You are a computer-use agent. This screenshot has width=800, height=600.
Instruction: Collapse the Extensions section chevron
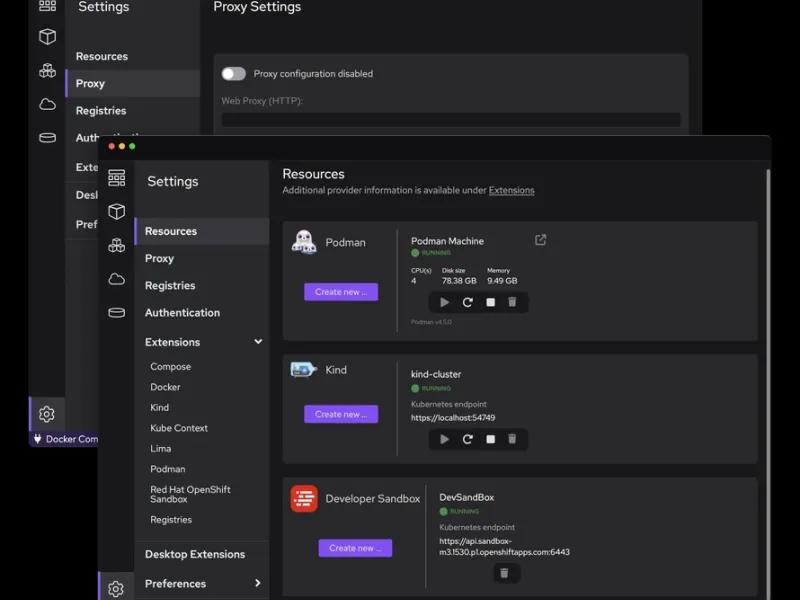click(258, 341)
